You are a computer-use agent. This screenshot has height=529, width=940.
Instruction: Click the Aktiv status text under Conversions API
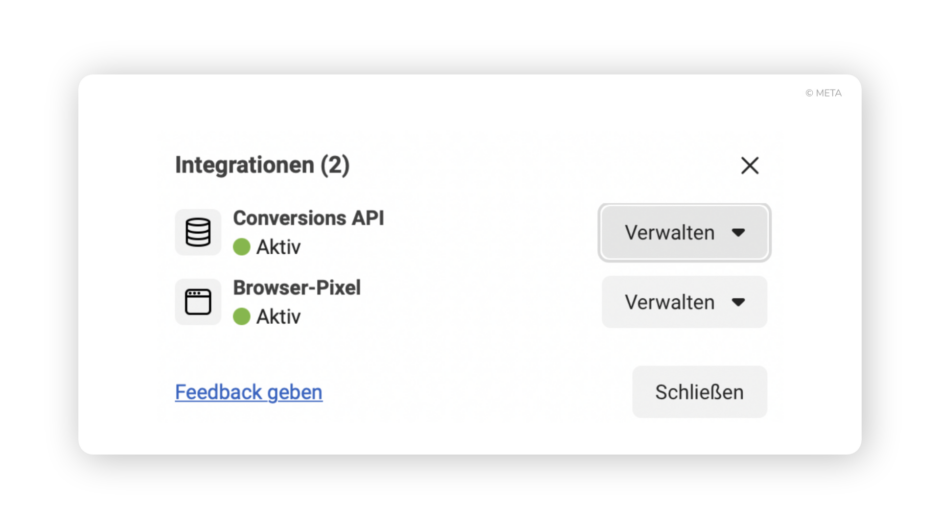[279, 247]
